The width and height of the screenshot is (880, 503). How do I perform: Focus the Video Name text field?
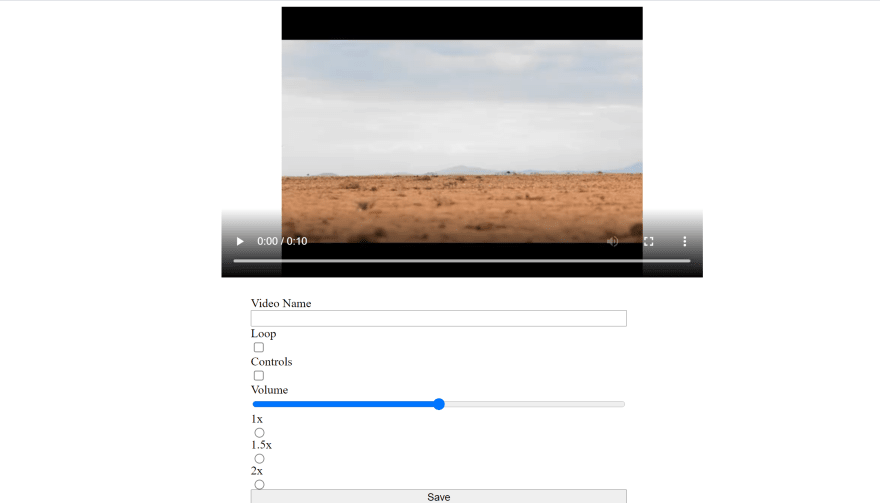tap(438, 318)
